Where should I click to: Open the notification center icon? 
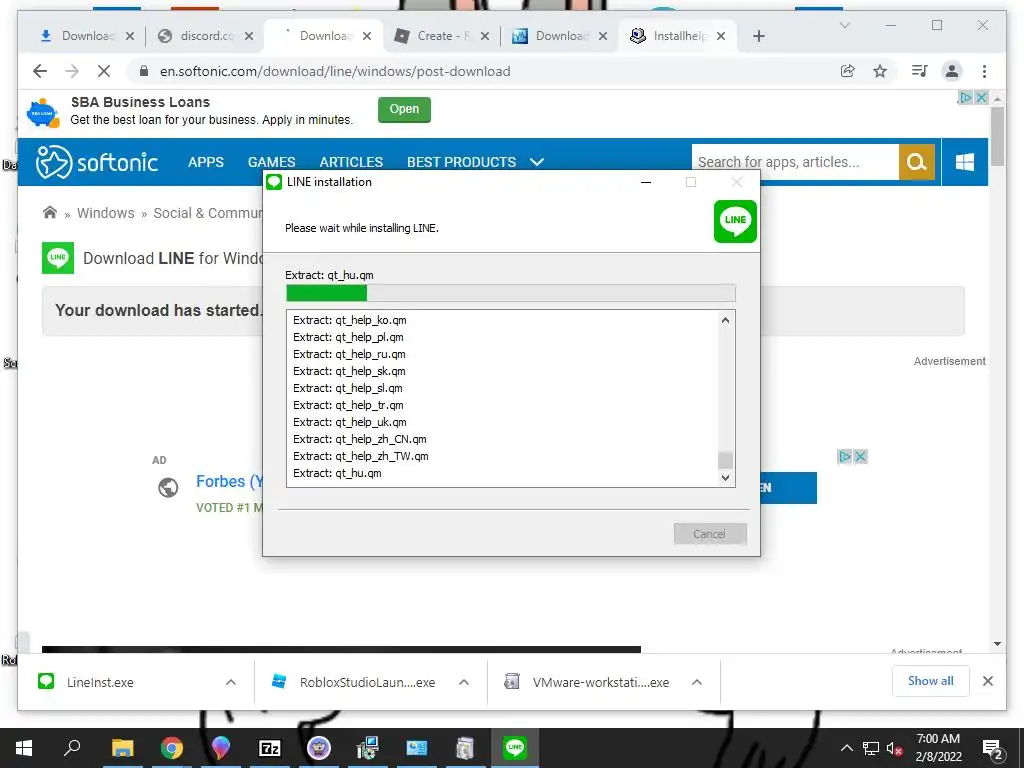coord(993,750)
